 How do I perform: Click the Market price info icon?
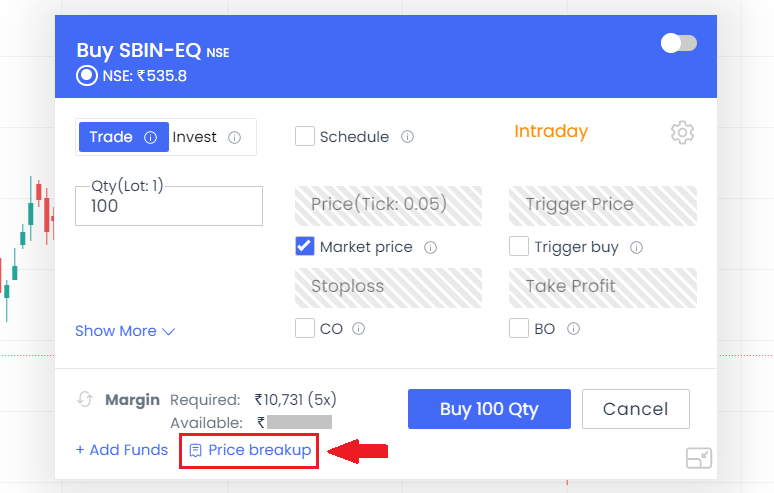point(430,247)
